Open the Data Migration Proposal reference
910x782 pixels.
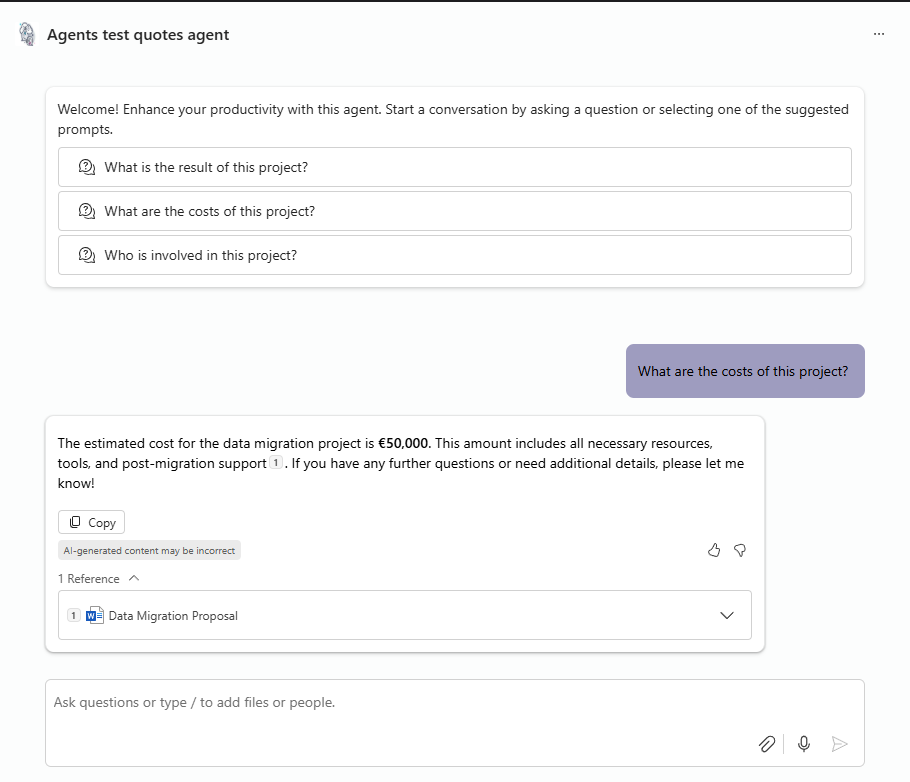[x=405, y=615]
